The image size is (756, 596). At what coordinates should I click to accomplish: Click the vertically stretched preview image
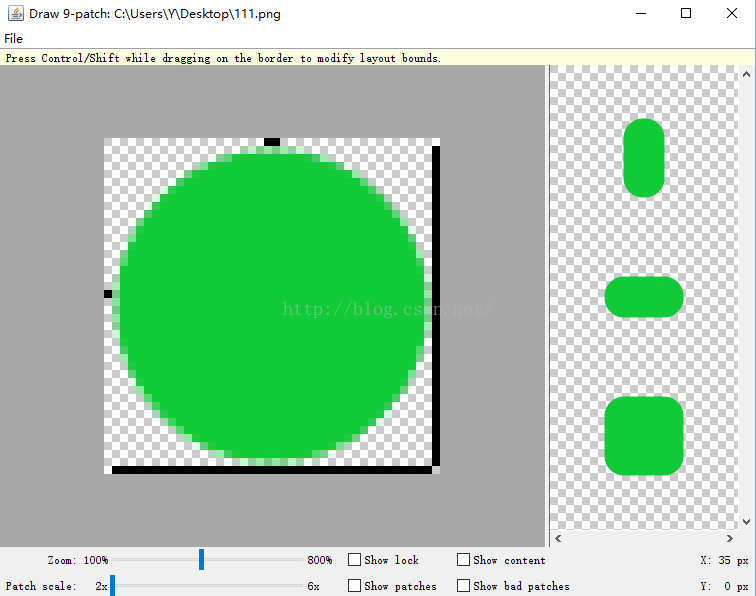(644, 158)
